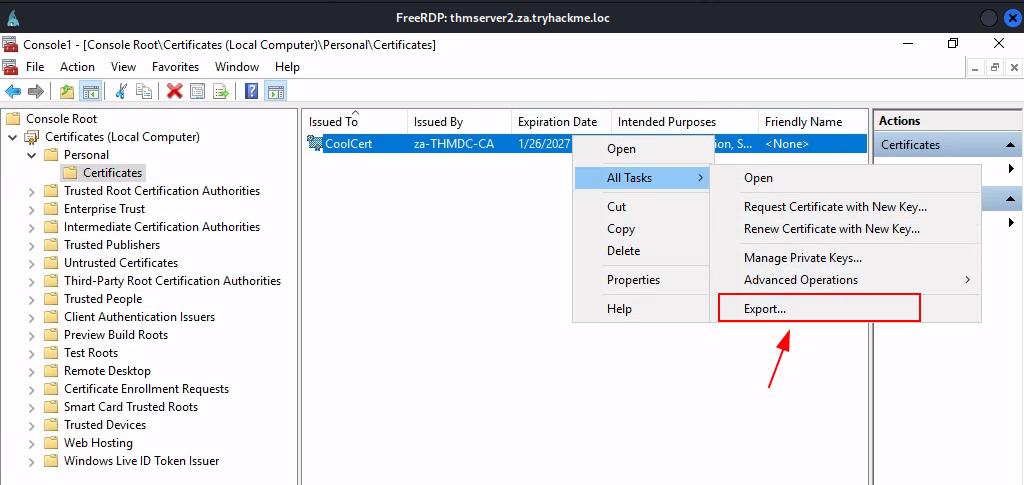Screen dimensions: 1024x485
Task: Select Certificates folder under Personal
Action: click(112, 173)
